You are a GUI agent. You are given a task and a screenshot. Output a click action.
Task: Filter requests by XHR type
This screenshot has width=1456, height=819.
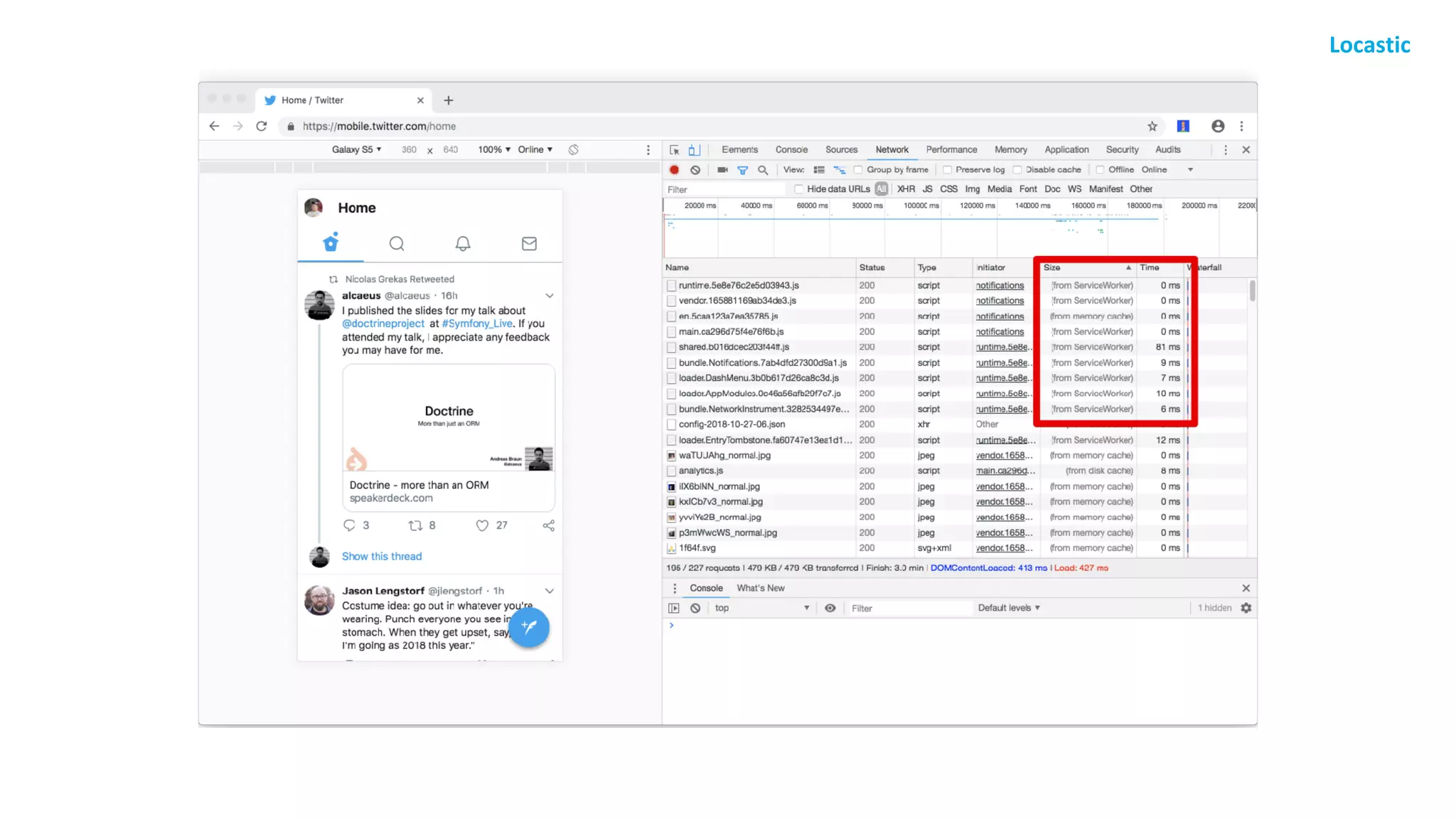tap(906, 189)
